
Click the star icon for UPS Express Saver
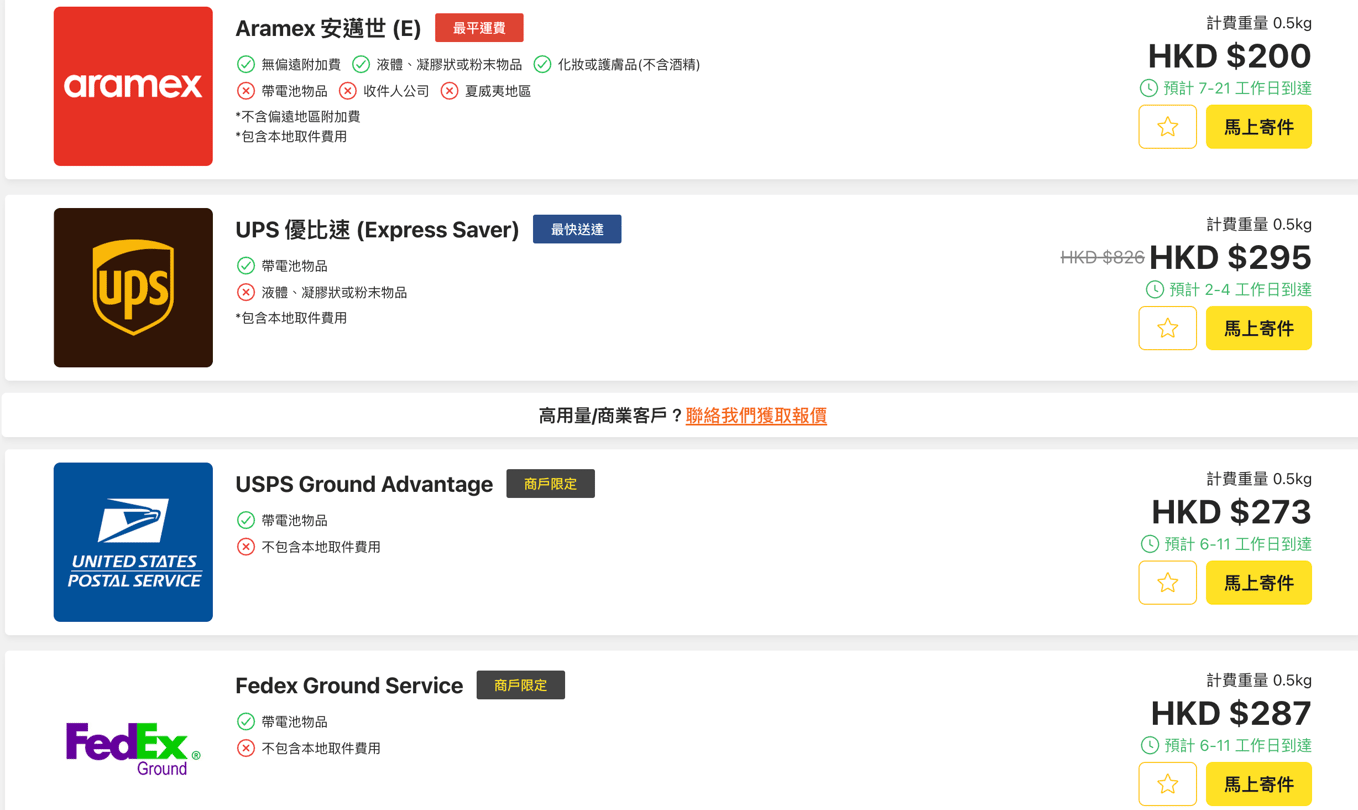pyautogui.click(x=1167, y=328)
